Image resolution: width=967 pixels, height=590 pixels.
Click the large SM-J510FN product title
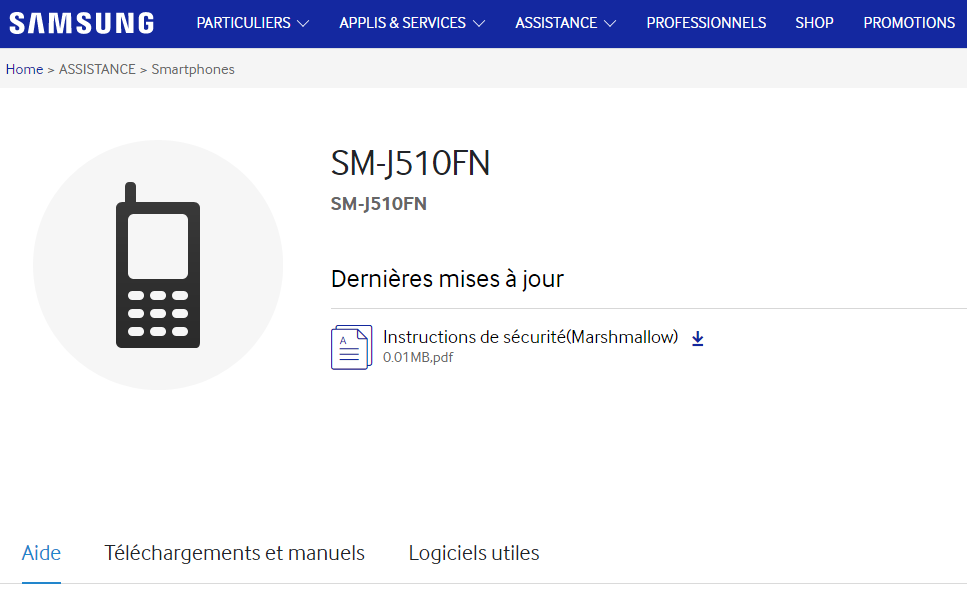pyautogui.click(x=410, y=164)
